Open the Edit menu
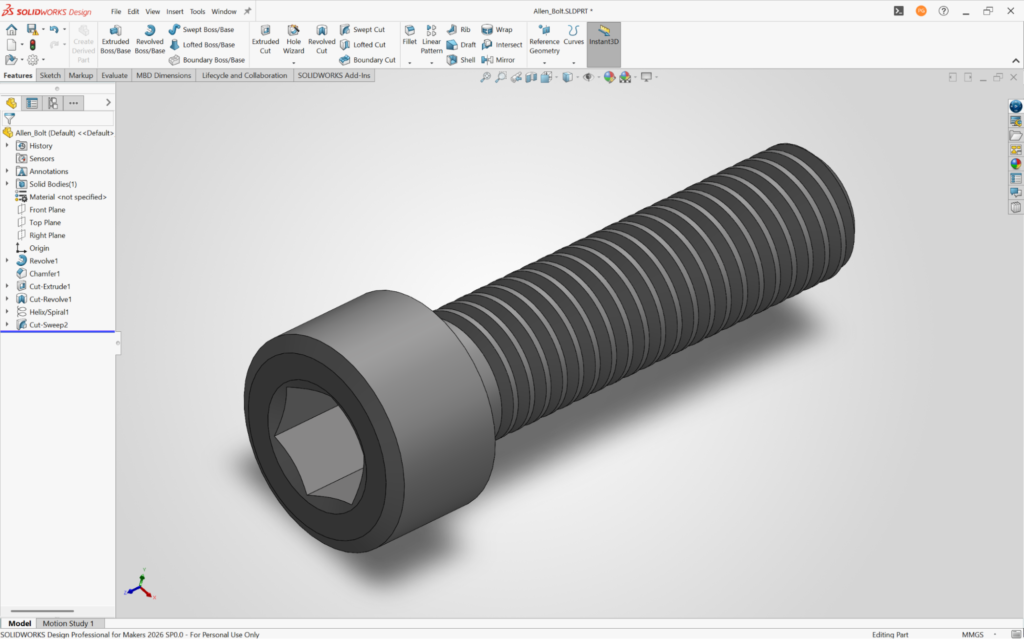1024x639 pixels. [133, 11]
